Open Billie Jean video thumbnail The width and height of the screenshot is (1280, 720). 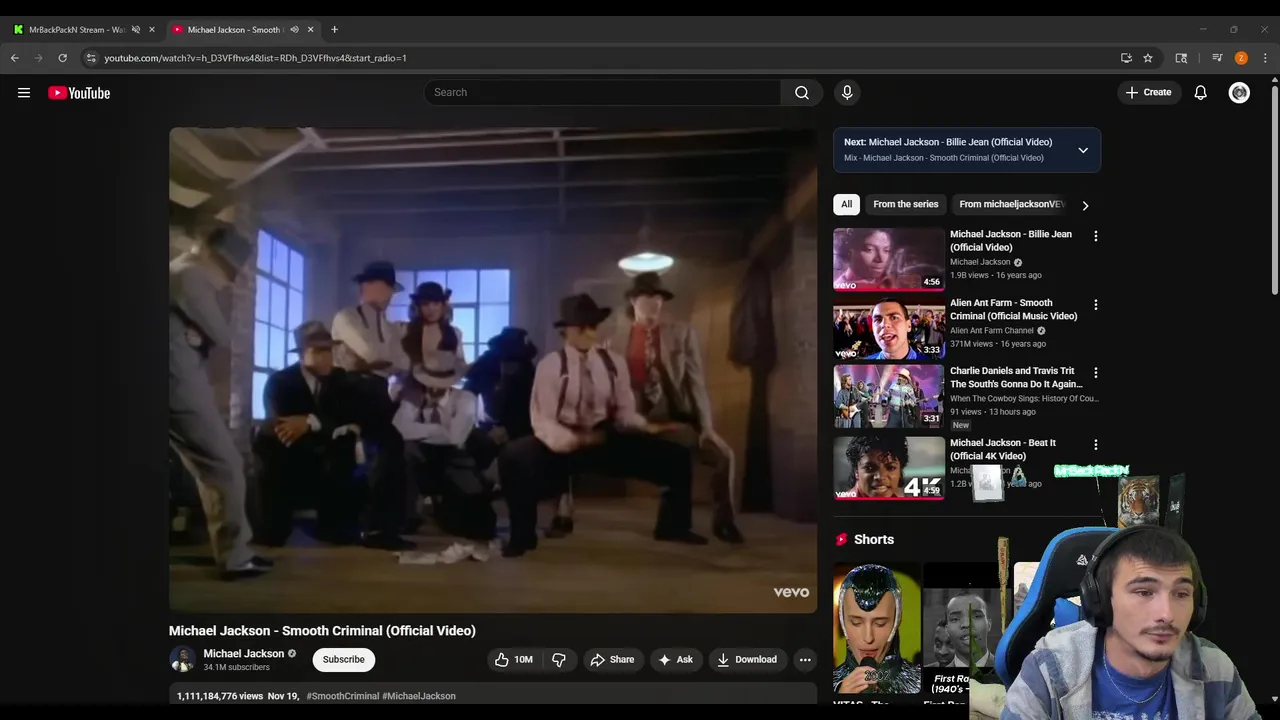point(889,259)
